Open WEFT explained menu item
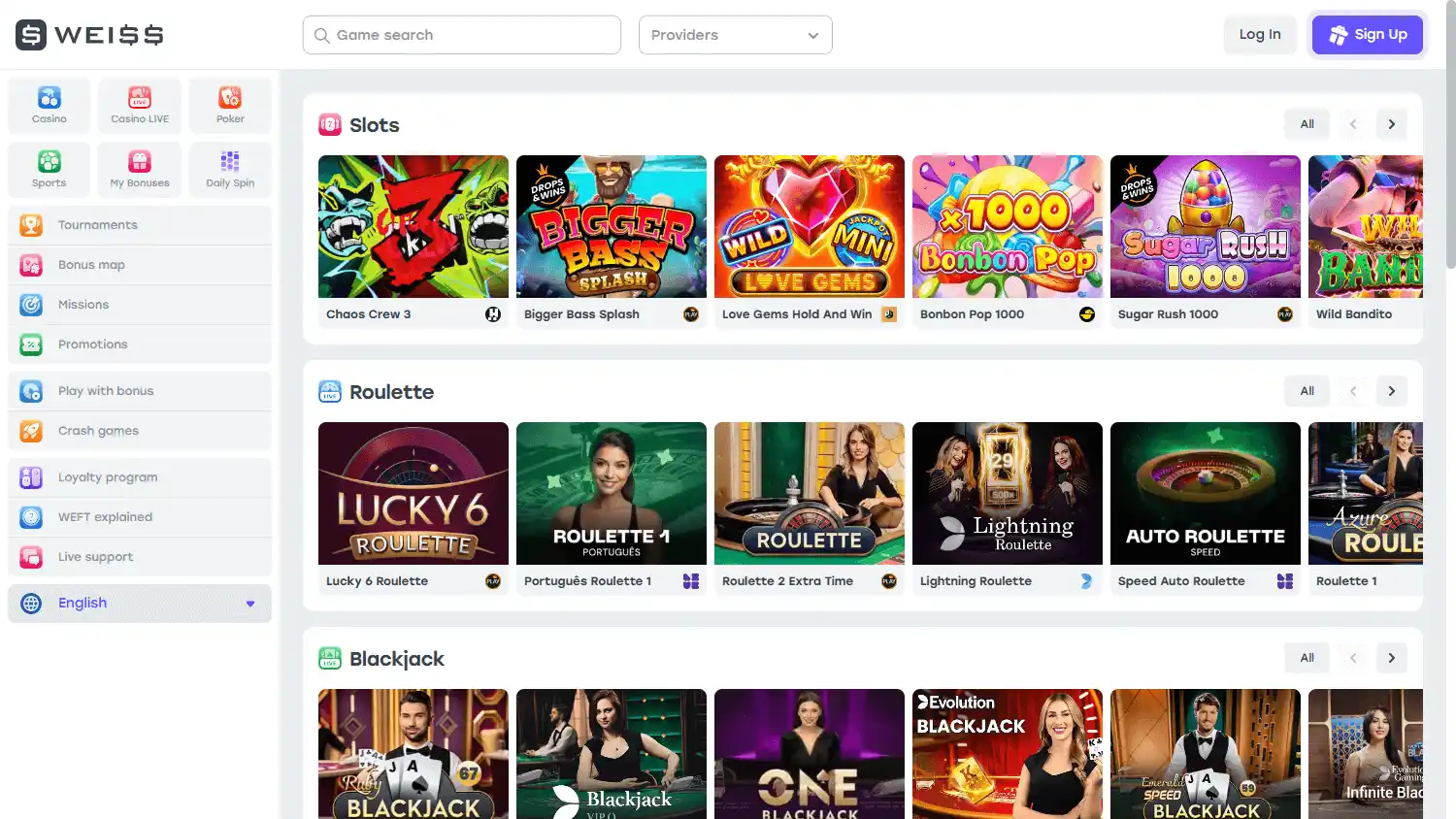This screenshot has width=1456, height=819. (x=140, y=517)
